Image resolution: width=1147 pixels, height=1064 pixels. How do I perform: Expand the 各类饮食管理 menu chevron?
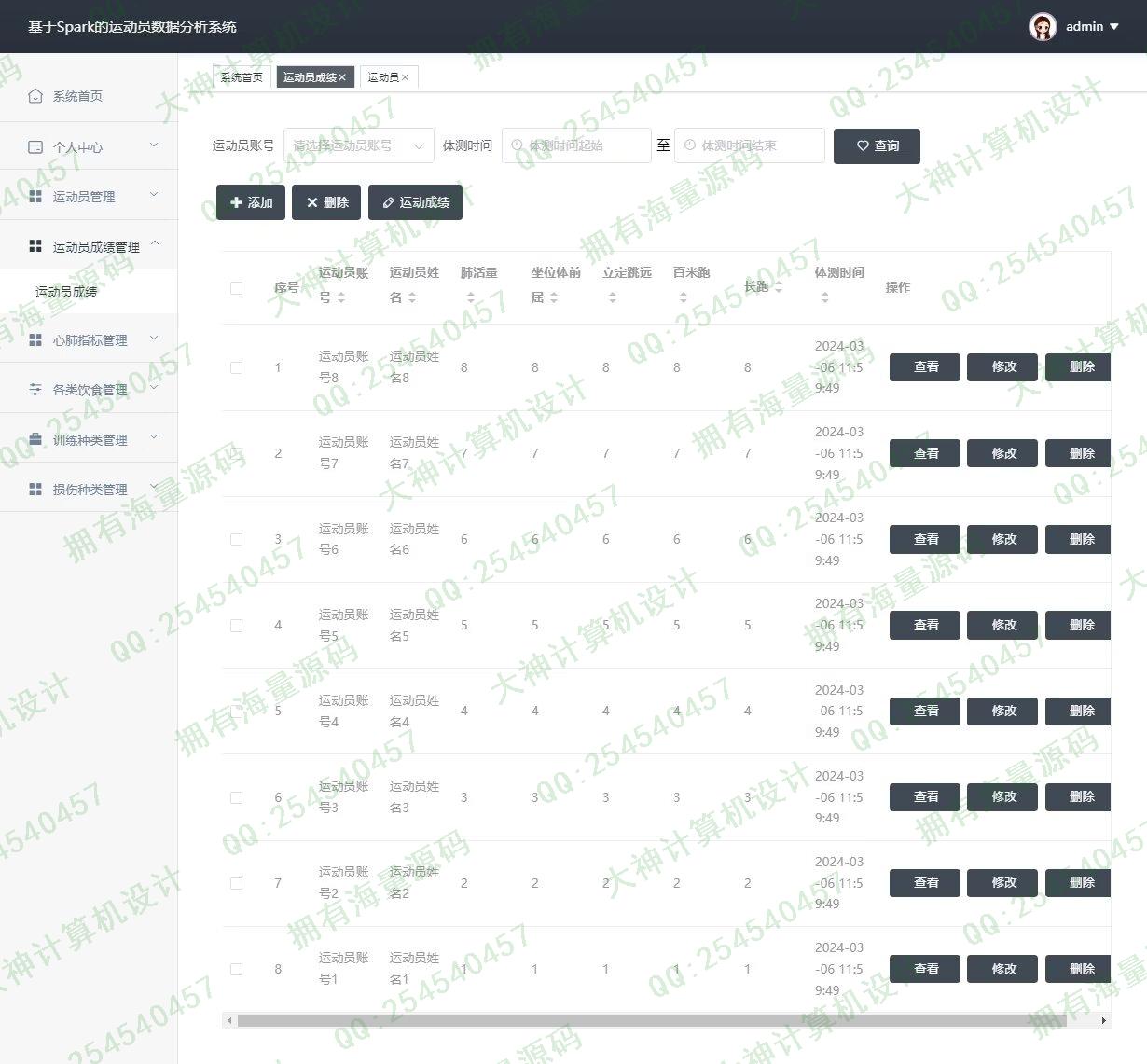coord(155,388)
